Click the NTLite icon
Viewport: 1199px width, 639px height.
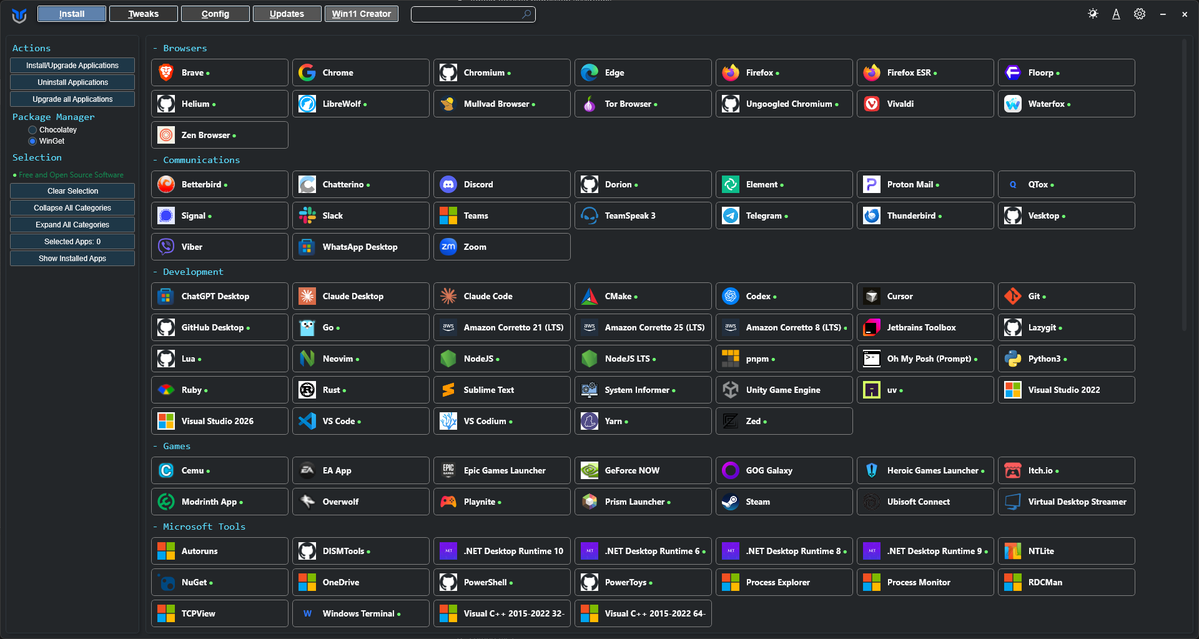tap(1012, 551)
